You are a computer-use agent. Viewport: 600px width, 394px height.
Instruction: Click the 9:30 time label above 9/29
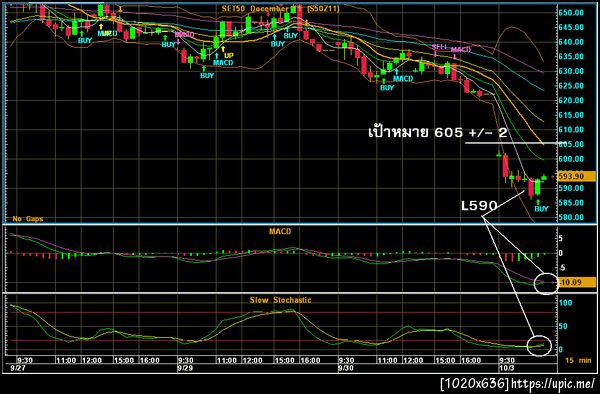pos(186,360)
